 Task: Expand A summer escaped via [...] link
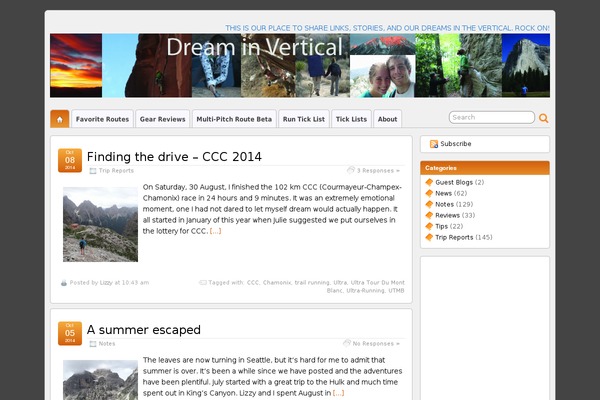338,393
